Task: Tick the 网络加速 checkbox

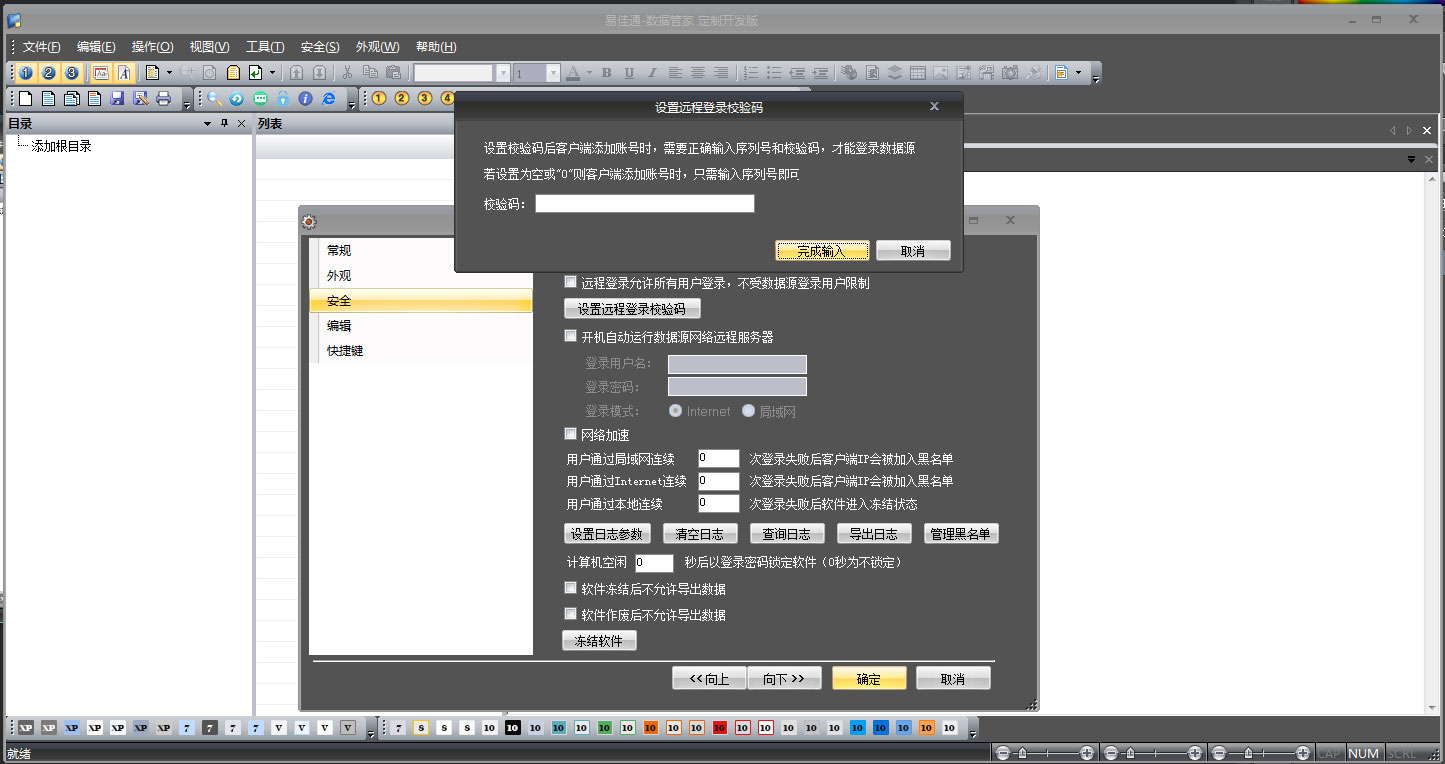Action: pyautogui.click(x=571, y=434)
